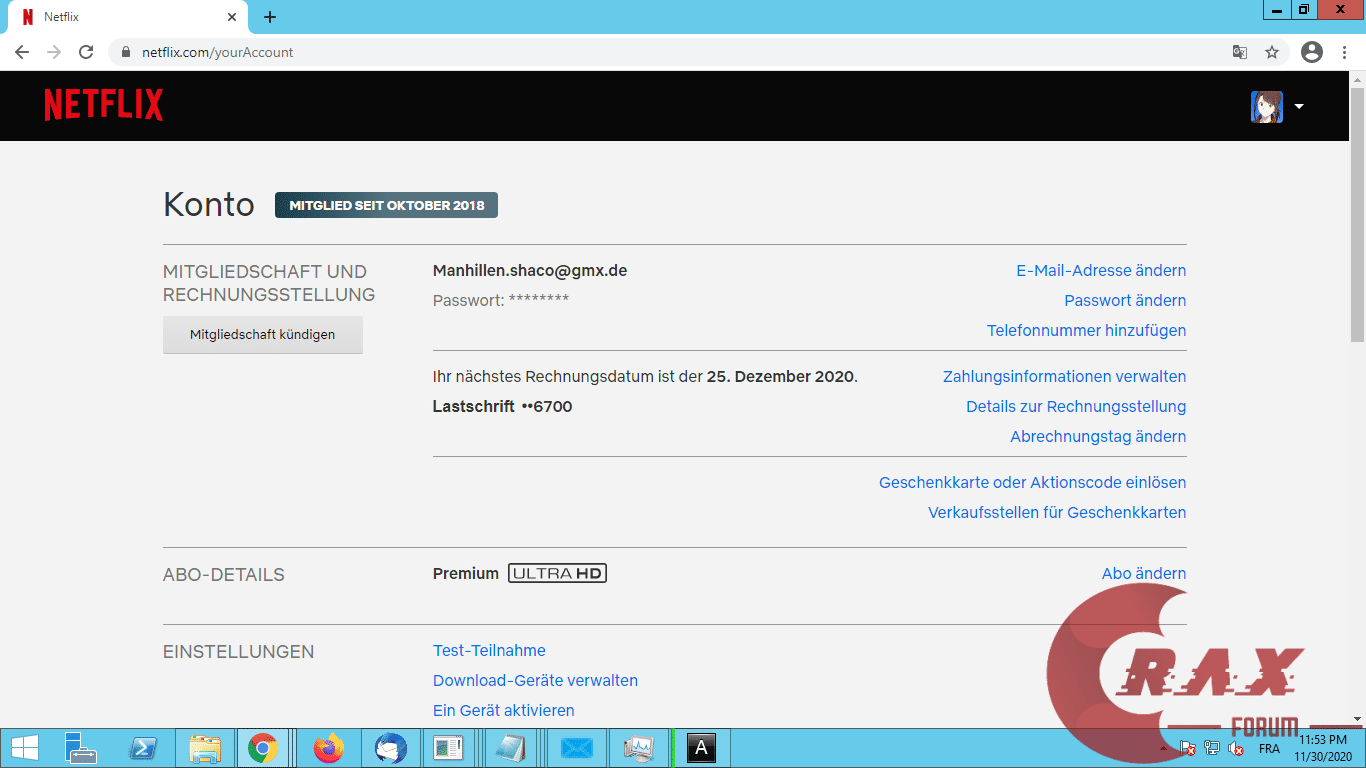Click the Passwort: ******** text
This screenshot has height=768, width=1366.
tap(501, 300)
